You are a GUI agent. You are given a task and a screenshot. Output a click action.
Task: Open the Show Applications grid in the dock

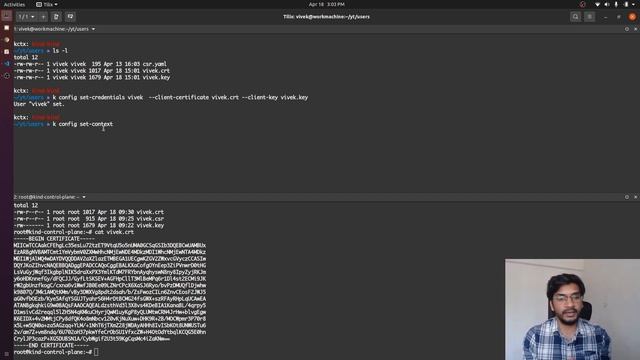pos(7,354)
